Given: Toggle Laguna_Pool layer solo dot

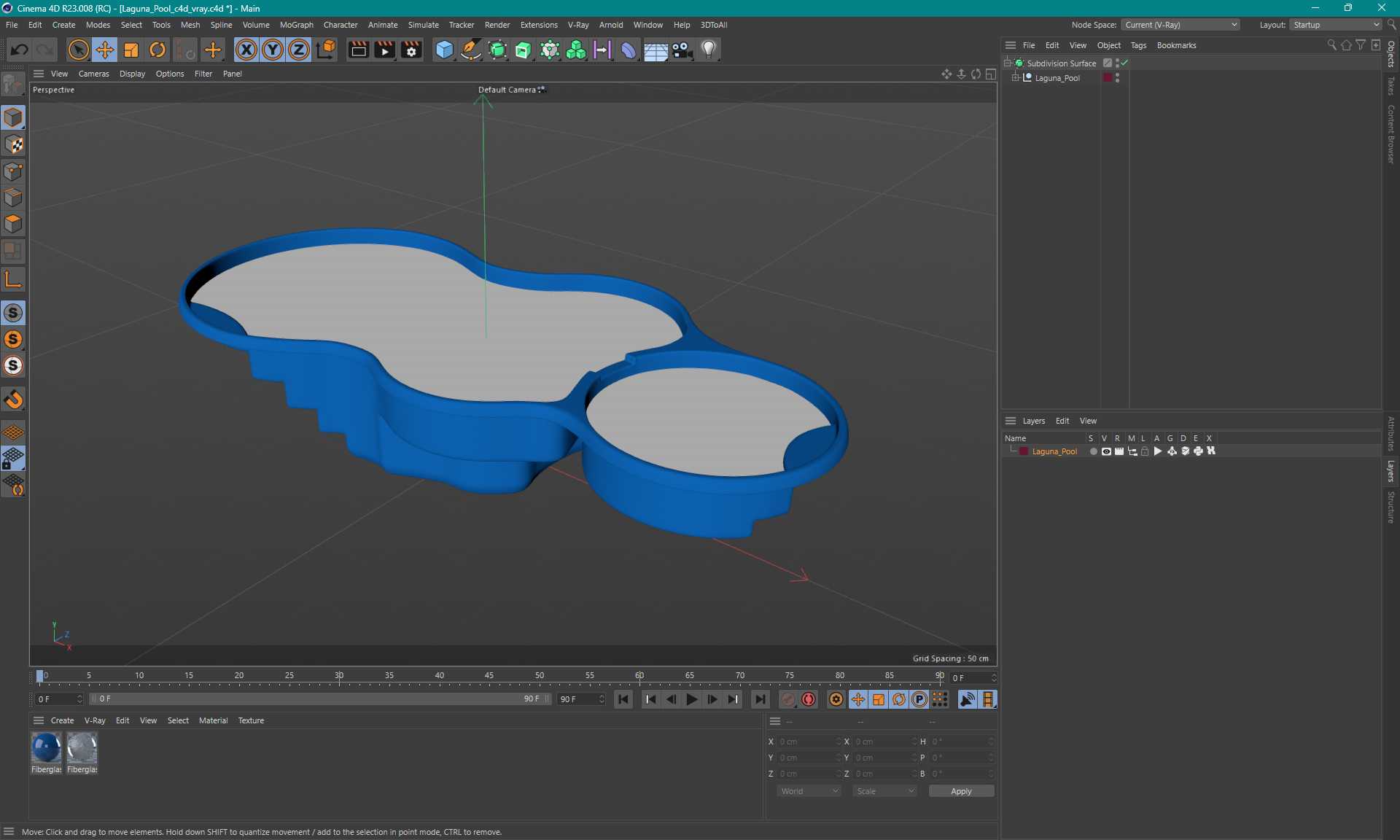Looking at the screenshot, I should click(1093, 451).
